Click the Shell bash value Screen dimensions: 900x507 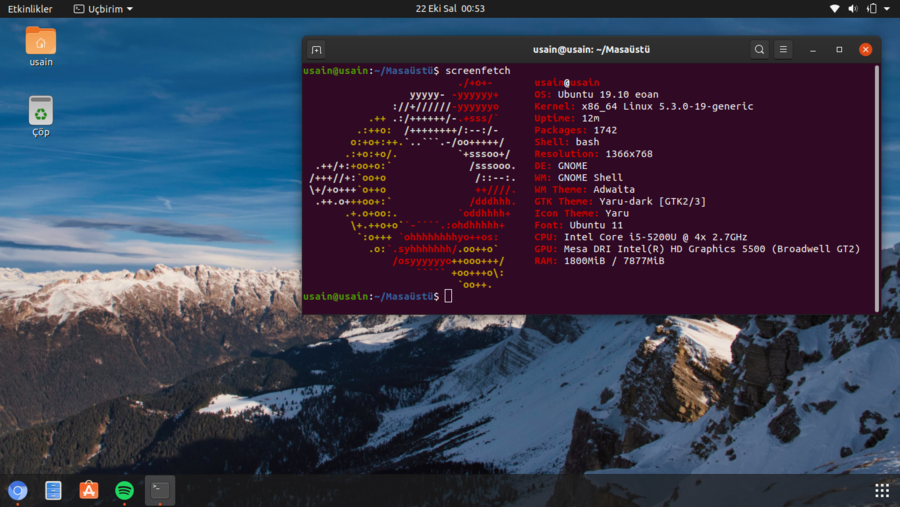pyautogui.click(x=587, y=142)
